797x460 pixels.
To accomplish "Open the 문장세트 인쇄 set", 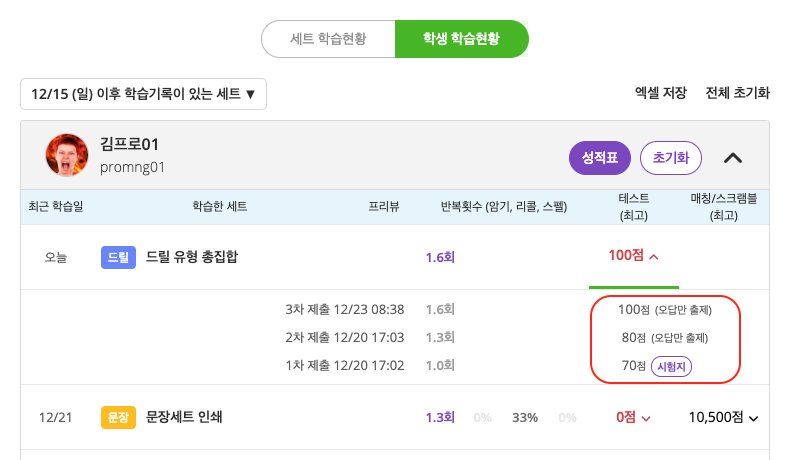I will [183, 417].
